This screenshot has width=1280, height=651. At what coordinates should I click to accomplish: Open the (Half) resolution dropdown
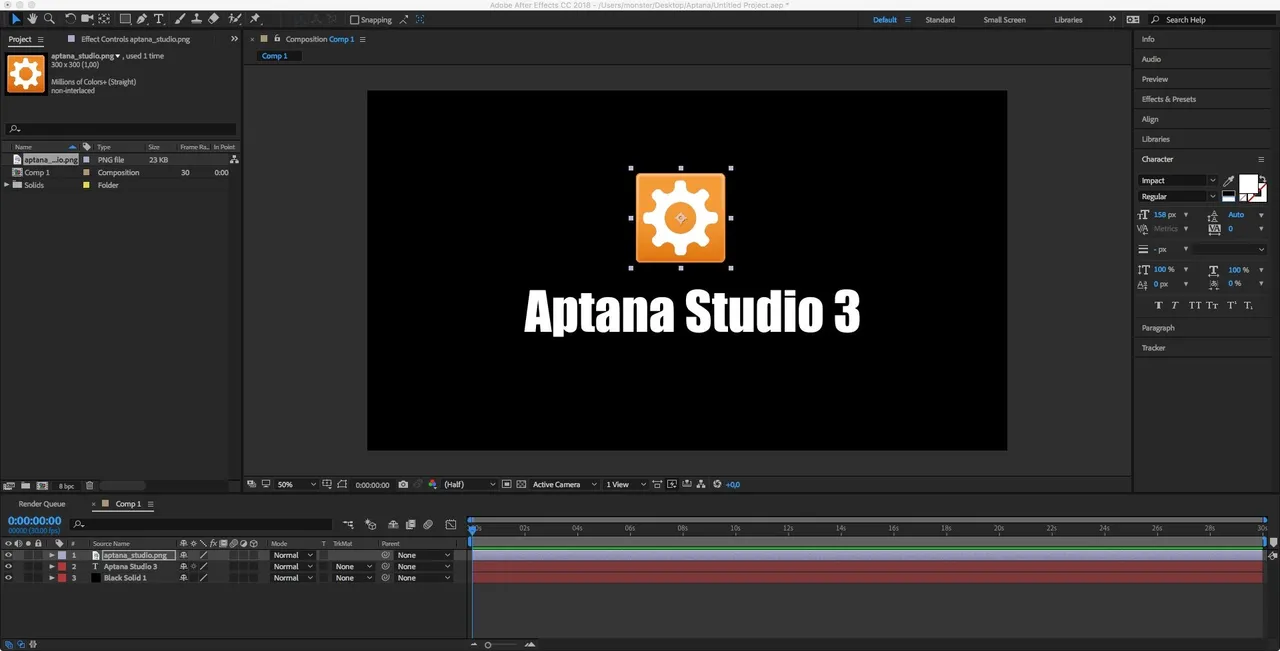coord(469,484)
